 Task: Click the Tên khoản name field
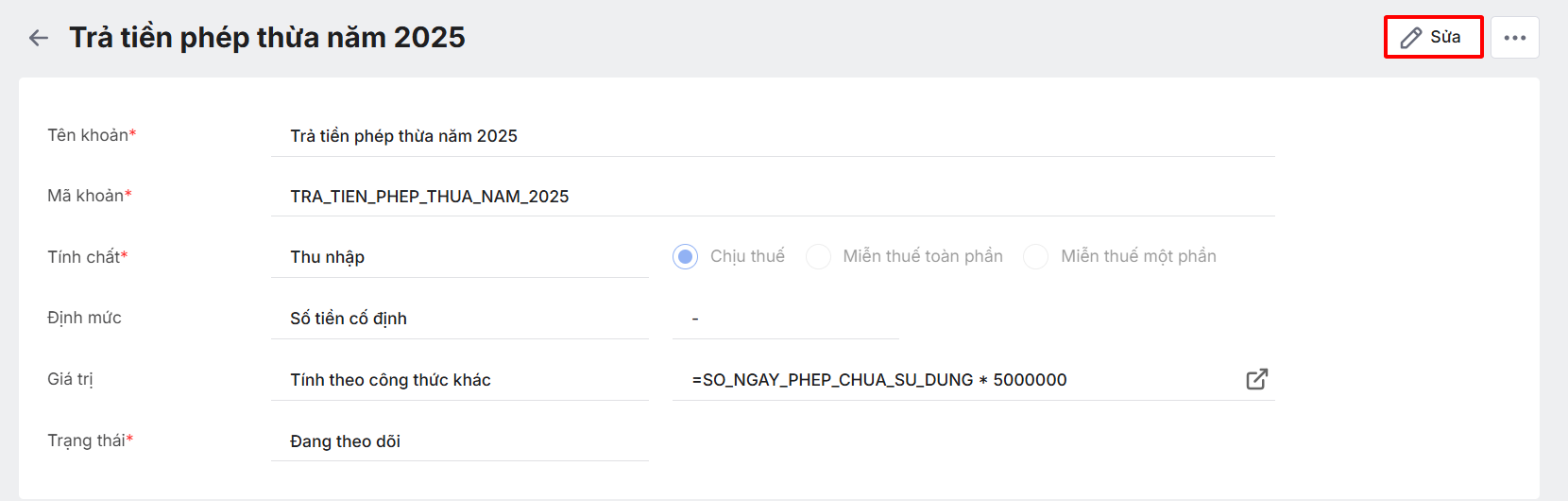[772, 136]
